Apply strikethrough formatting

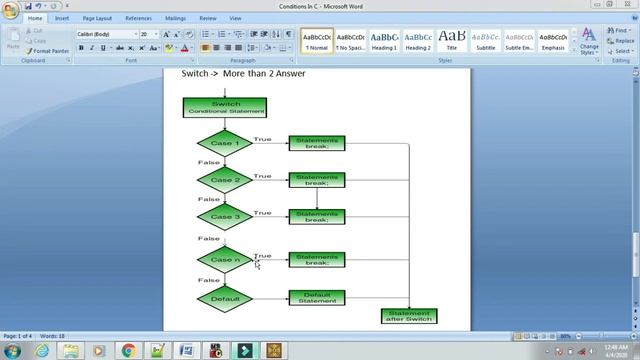[x=120, y=48]
